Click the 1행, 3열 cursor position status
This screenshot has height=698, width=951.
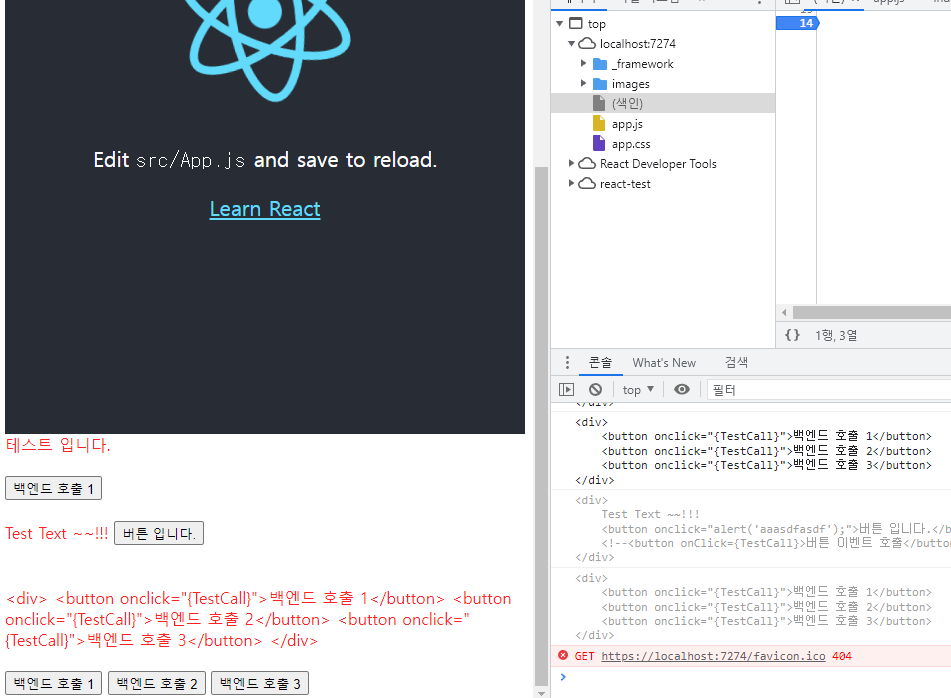pyautogui.click(x=836, y=335)
